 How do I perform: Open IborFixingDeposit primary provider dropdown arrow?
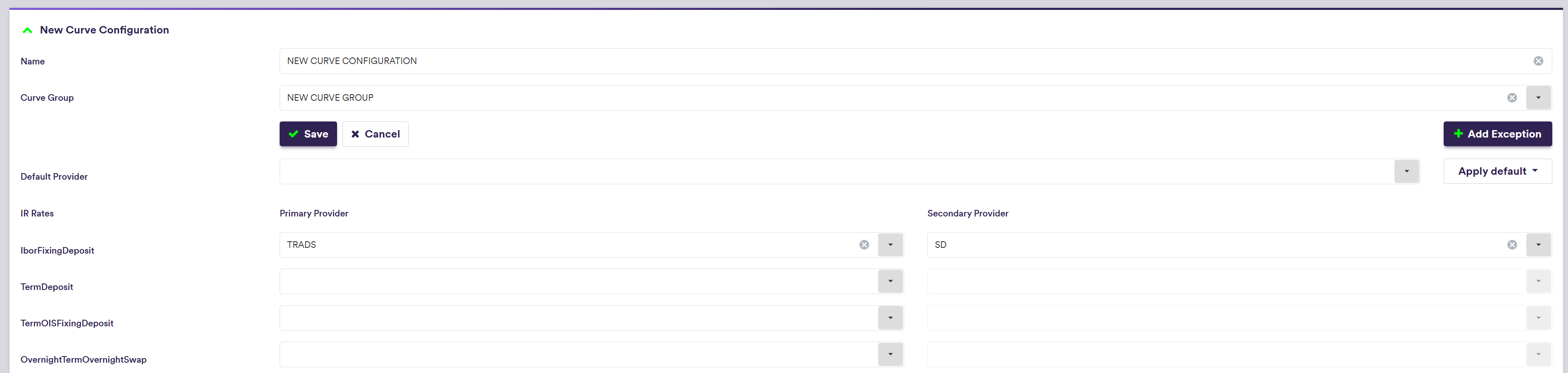[890, 245]
